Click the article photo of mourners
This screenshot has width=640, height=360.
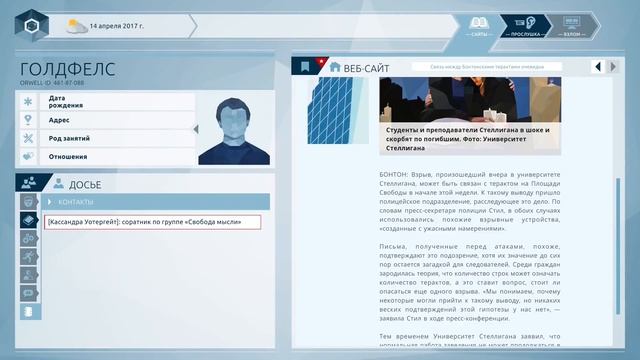[x=470, y=100]
